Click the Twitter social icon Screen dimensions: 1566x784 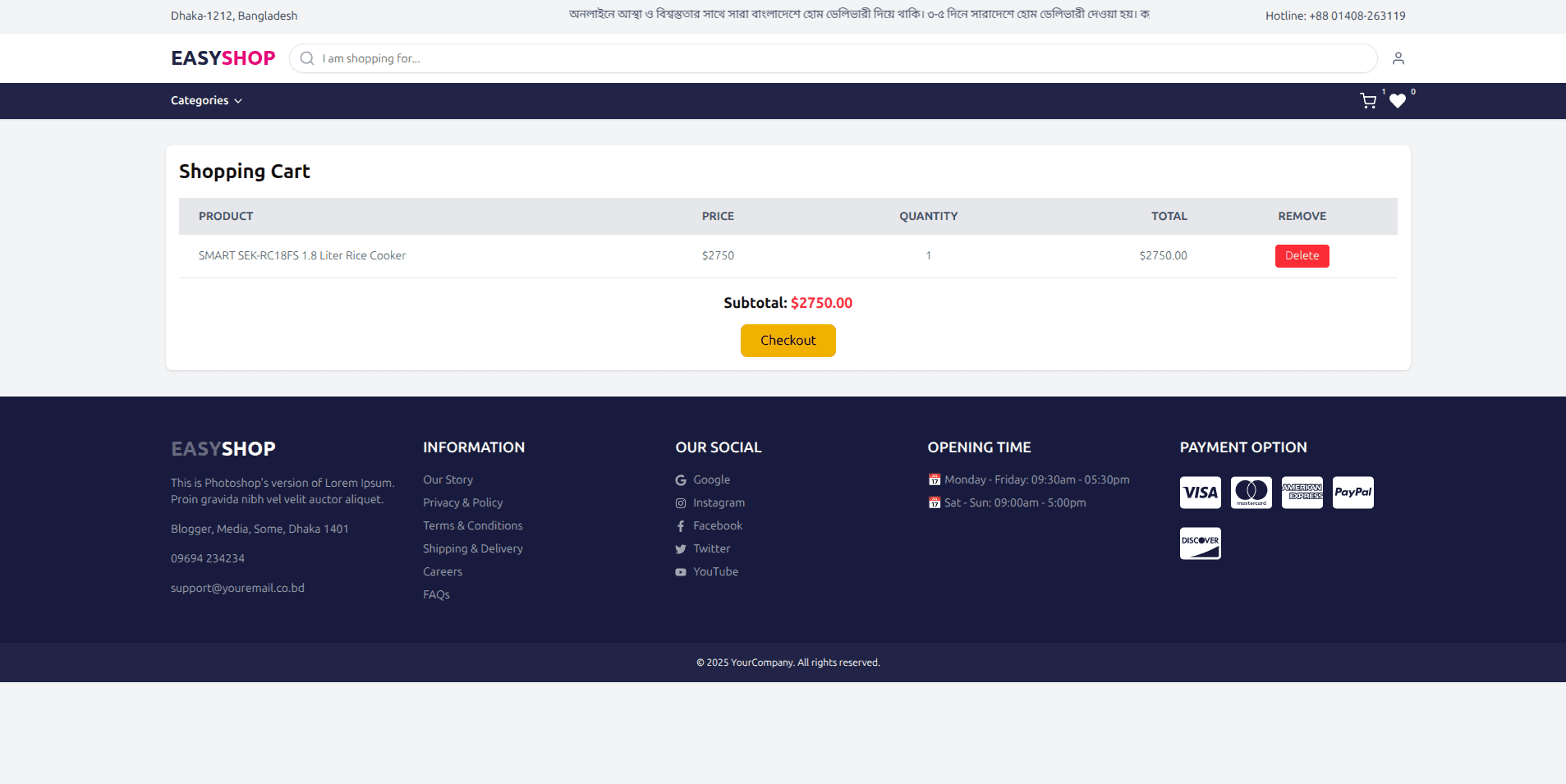point(680,548)
